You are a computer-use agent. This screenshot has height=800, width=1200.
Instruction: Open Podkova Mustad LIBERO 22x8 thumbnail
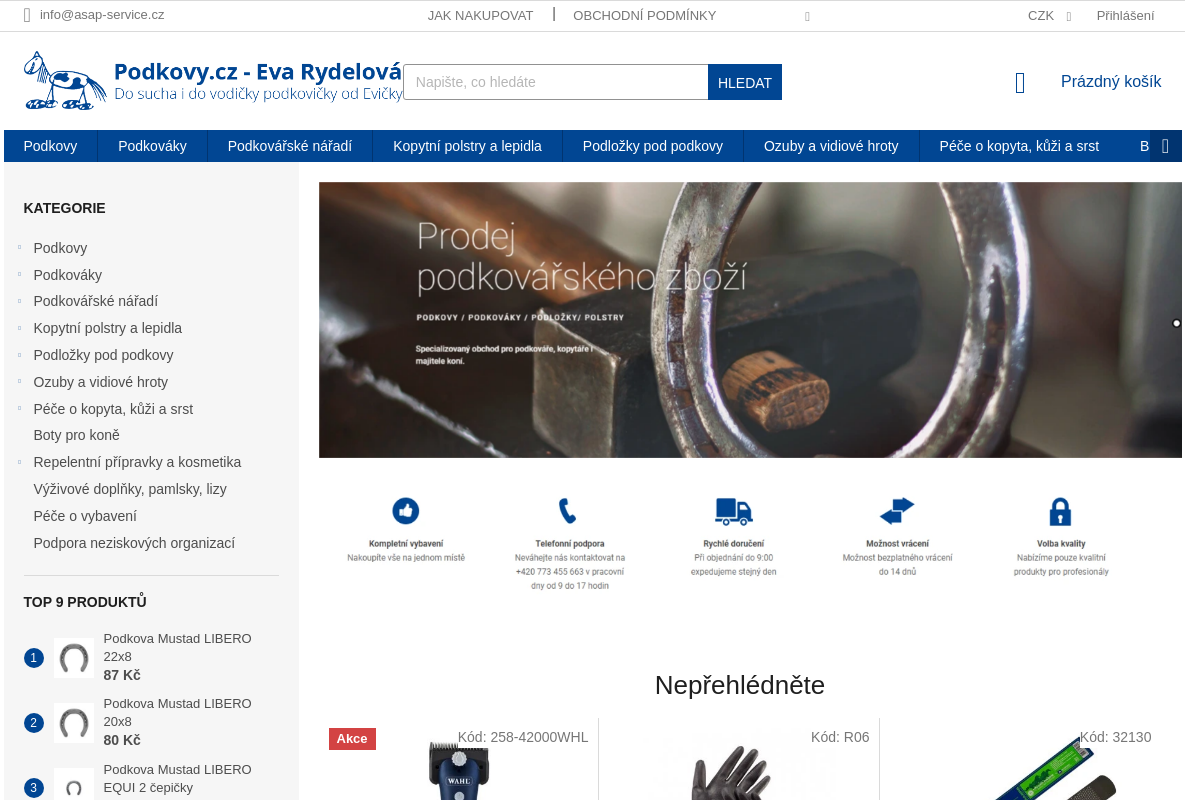(x=74, y=658)
